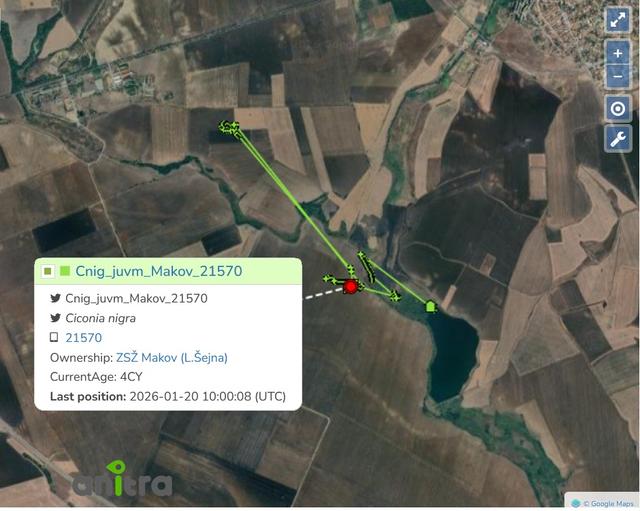Screen dimensions: 640x511
Task: Click the Google Maps attribution
Action: pos(604,503)
